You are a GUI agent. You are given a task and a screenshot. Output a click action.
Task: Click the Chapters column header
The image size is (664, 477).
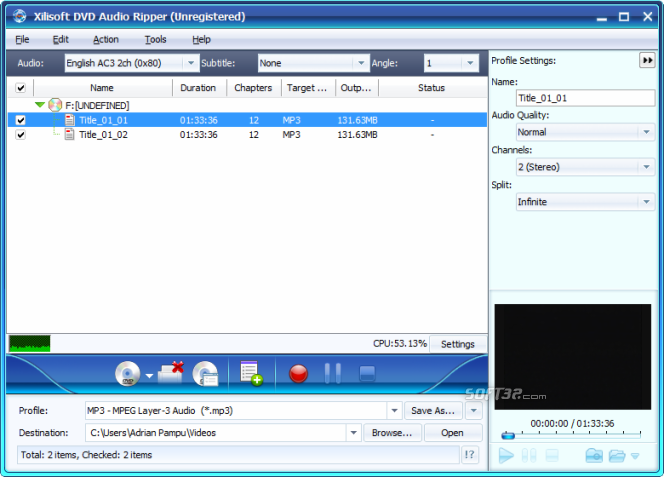[x=253, y=88]
